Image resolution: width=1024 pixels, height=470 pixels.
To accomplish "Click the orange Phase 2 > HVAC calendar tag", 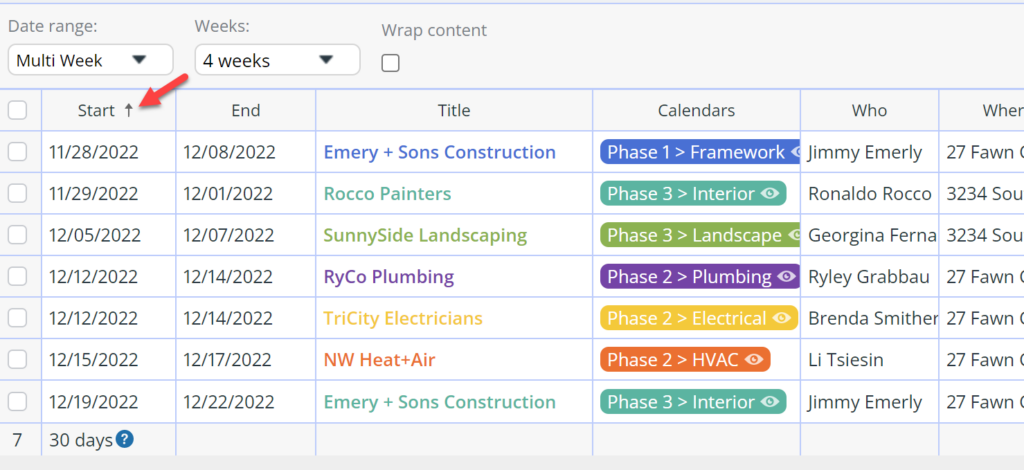I will pos(685,360).
